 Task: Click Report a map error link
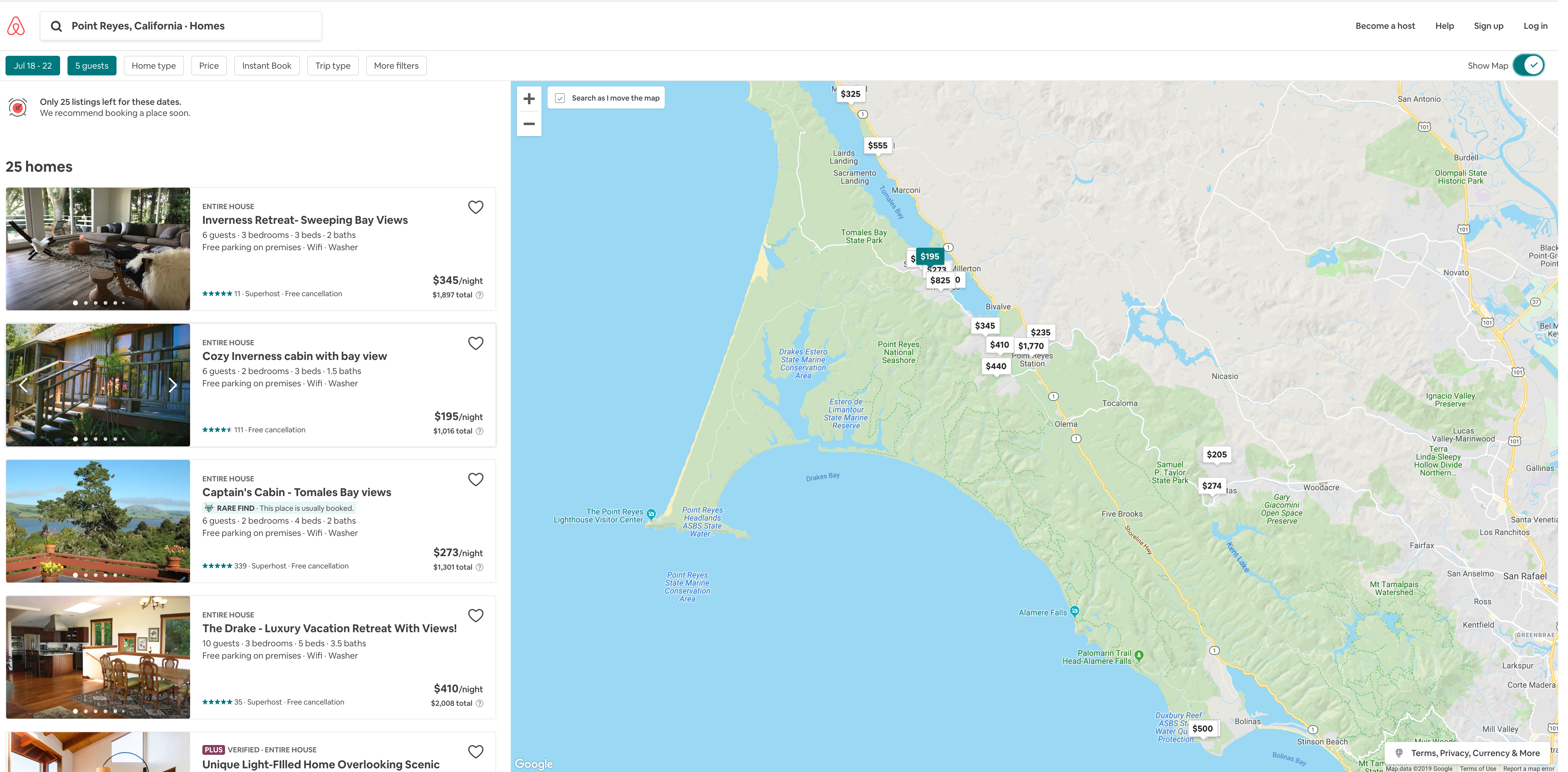[x=1528, y=769]
